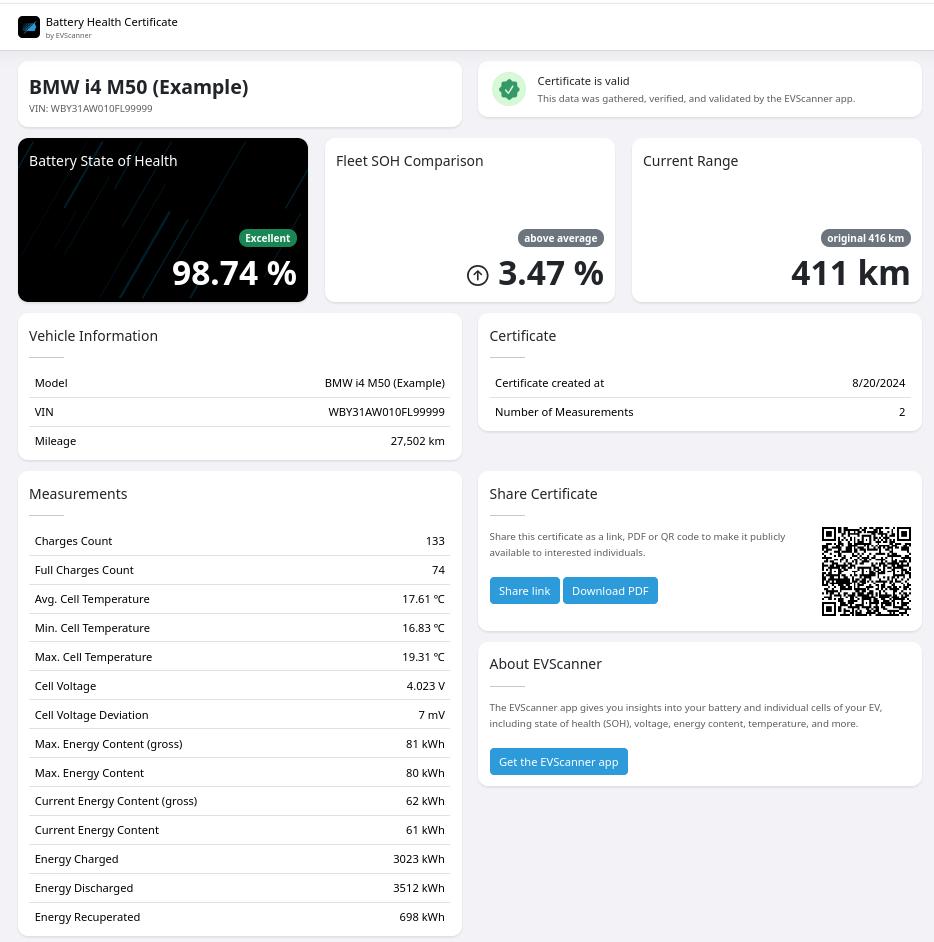Click the BMW i4 M50 (Example) heading
The width and height of the screenshot is (934, 942).
pos(139,87)
